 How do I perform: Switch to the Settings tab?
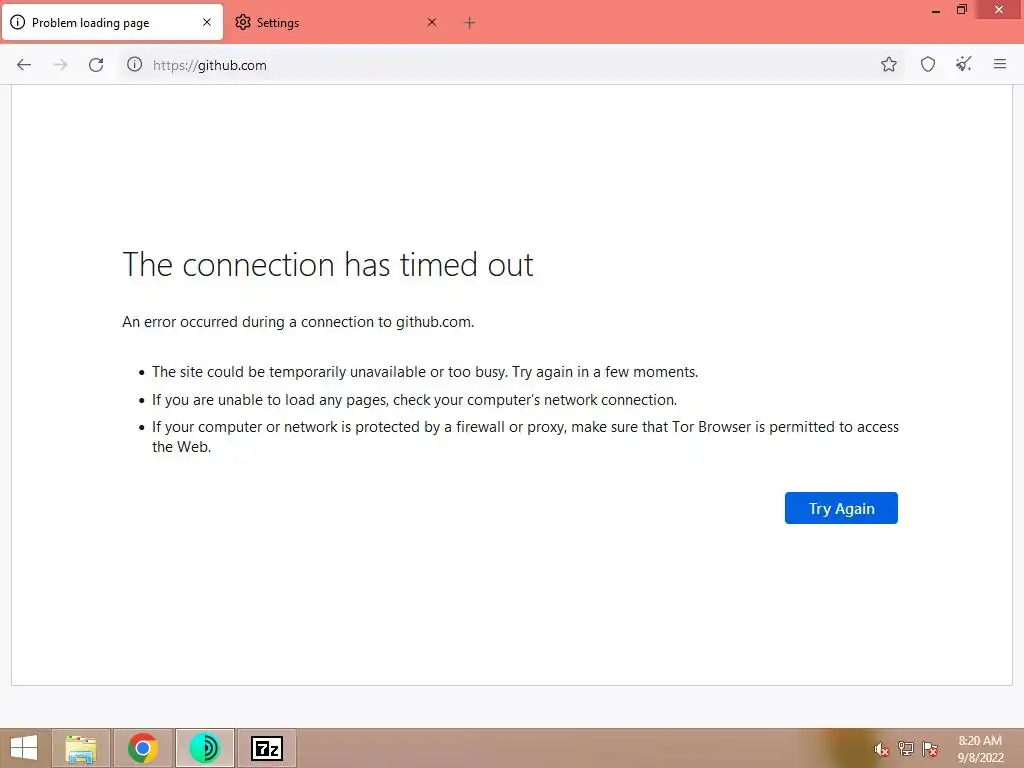pos(336,22)
